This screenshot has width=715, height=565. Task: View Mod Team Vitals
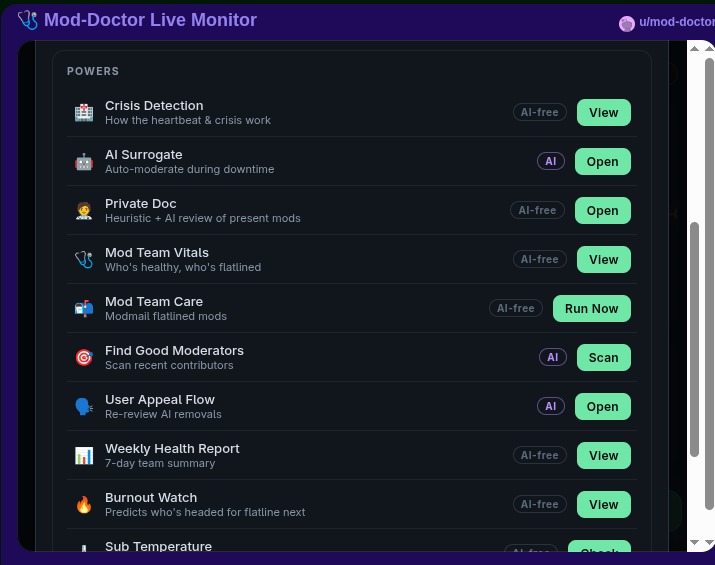(x=604, y=259)
